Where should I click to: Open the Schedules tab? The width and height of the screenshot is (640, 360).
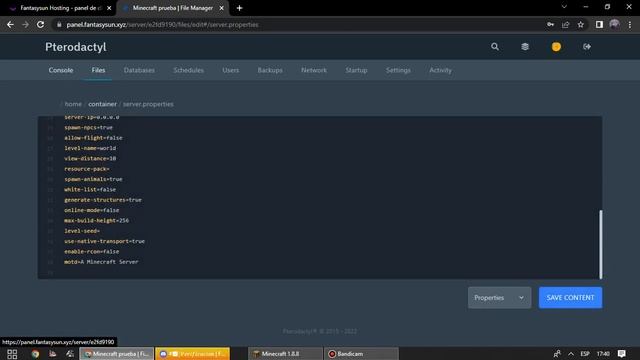click(x=189, y=70)
